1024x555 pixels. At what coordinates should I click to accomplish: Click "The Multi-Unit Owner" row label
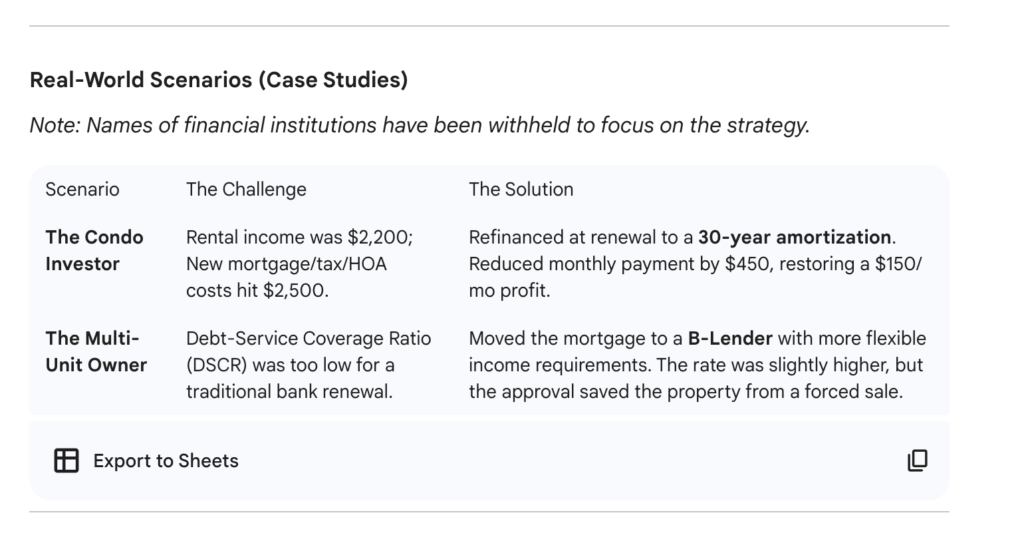click(x=95, y=351)
